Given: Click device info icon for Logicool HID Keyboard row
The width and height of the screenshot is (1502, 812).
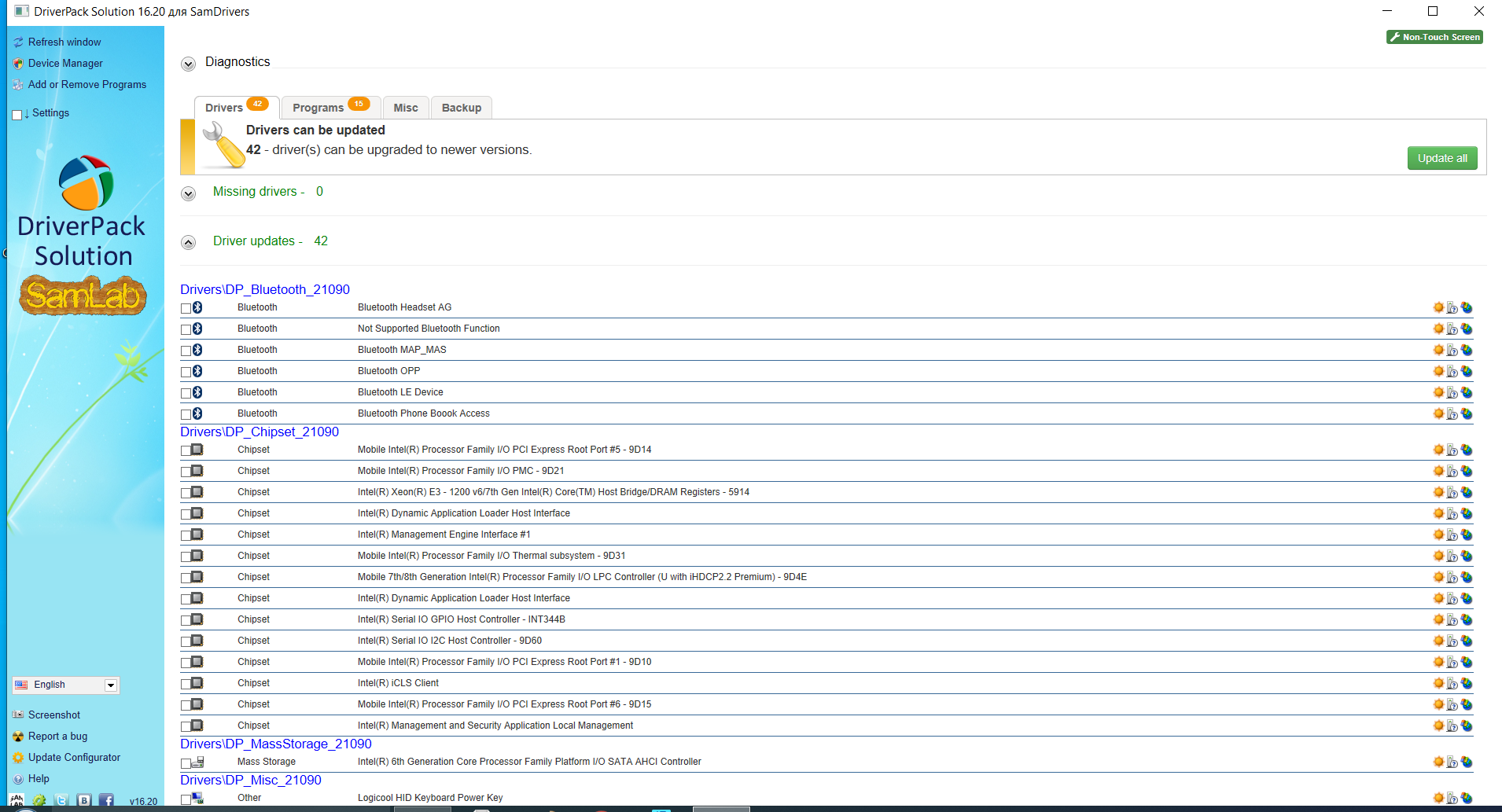Looking at the screenshot, I should pos(1452,798).
